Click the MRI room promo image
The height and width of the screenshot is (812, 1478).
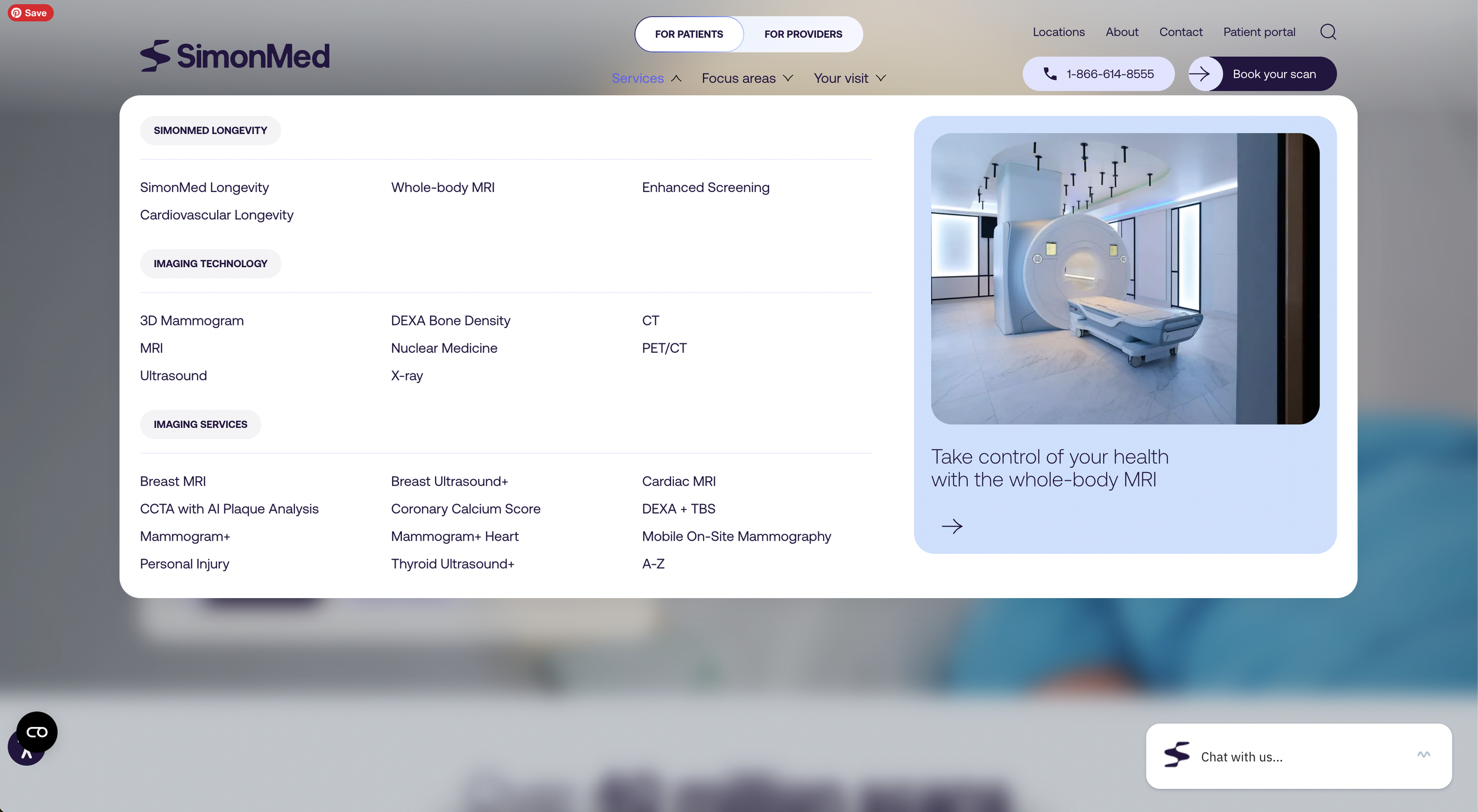(x=1124, y=278)
